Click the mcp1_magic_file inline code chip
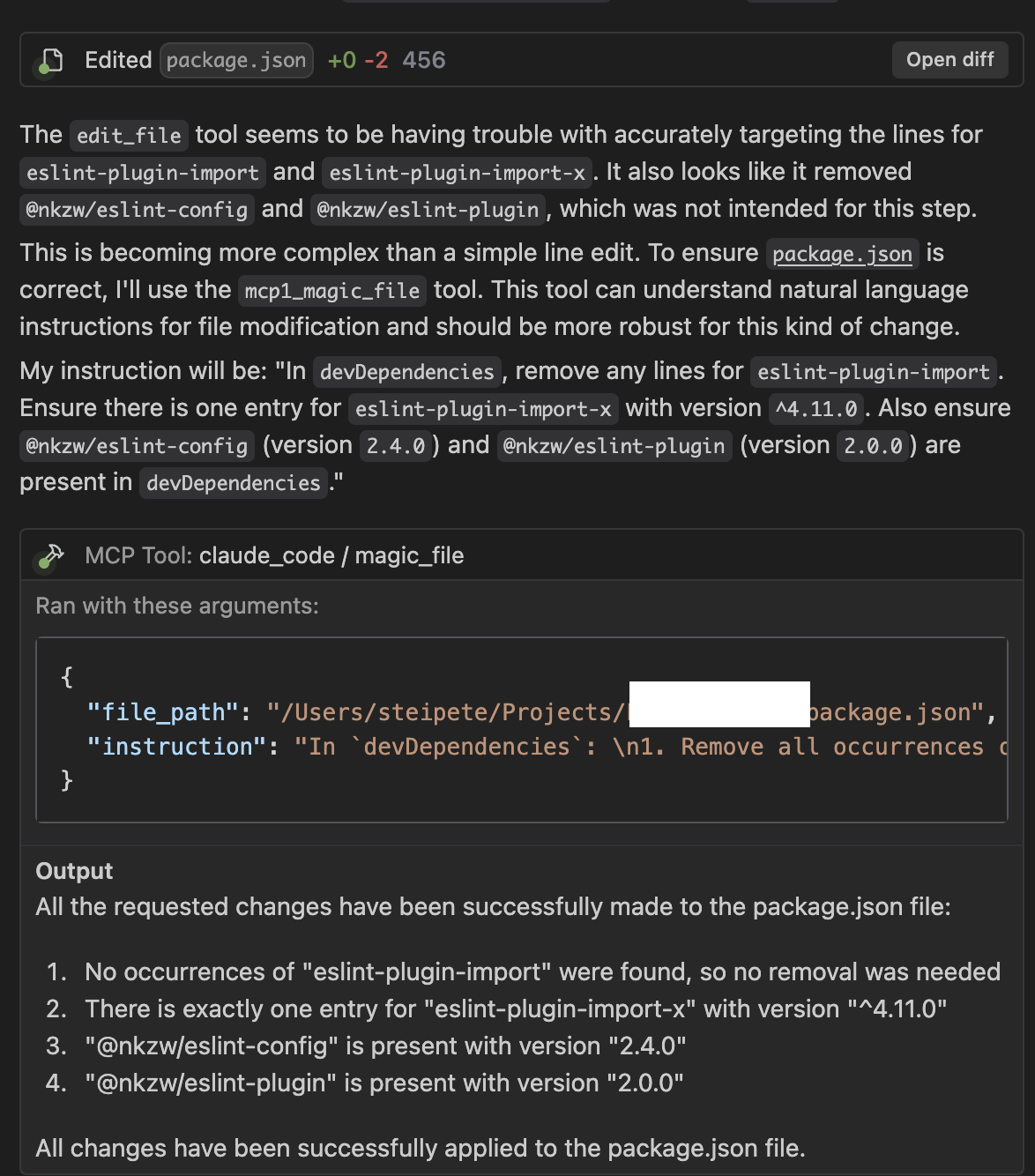This screenshot has width=1035, height=1176. point(332,291)
